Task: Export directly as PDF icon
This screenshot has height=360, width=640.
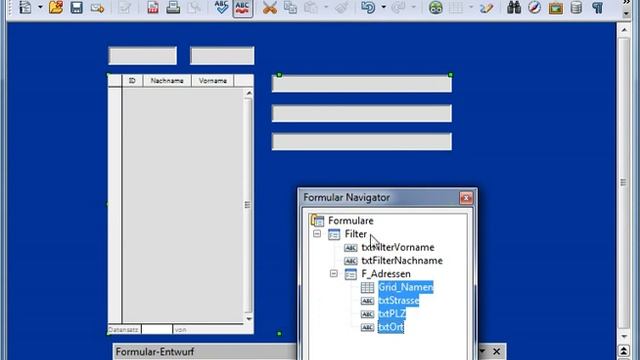Action: pos(153,7)
